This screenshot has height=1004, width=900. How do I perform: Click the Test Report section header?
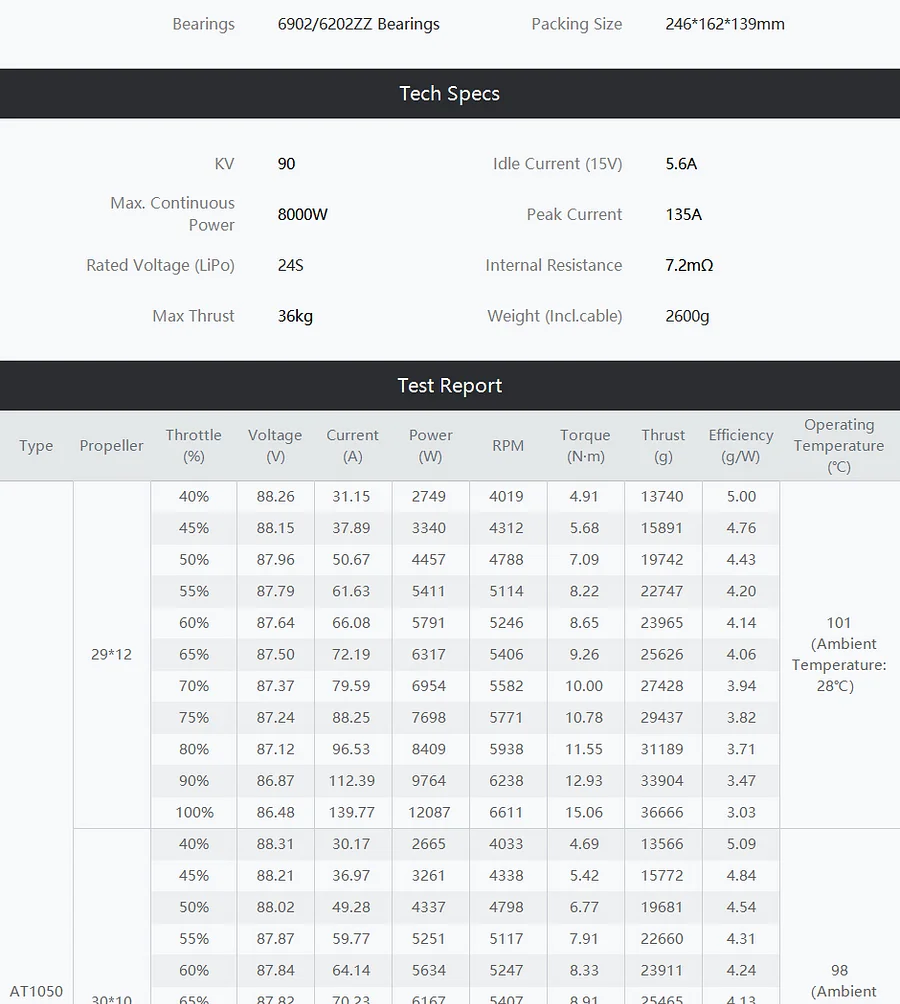click(449, 386)
